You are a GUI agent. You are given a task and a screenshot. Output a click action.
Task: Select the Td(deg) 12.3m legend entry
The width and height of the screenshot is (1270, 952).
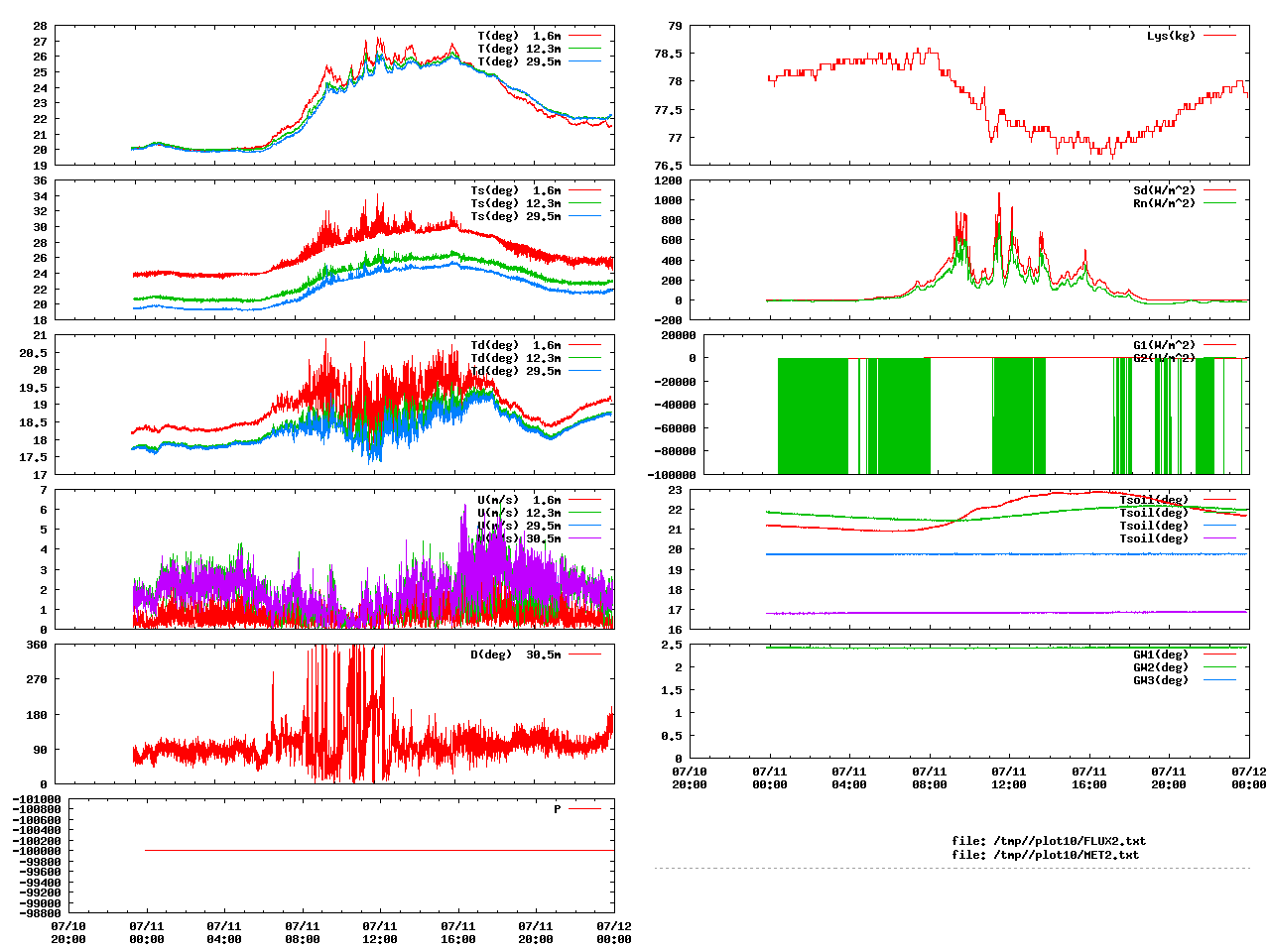515,358
